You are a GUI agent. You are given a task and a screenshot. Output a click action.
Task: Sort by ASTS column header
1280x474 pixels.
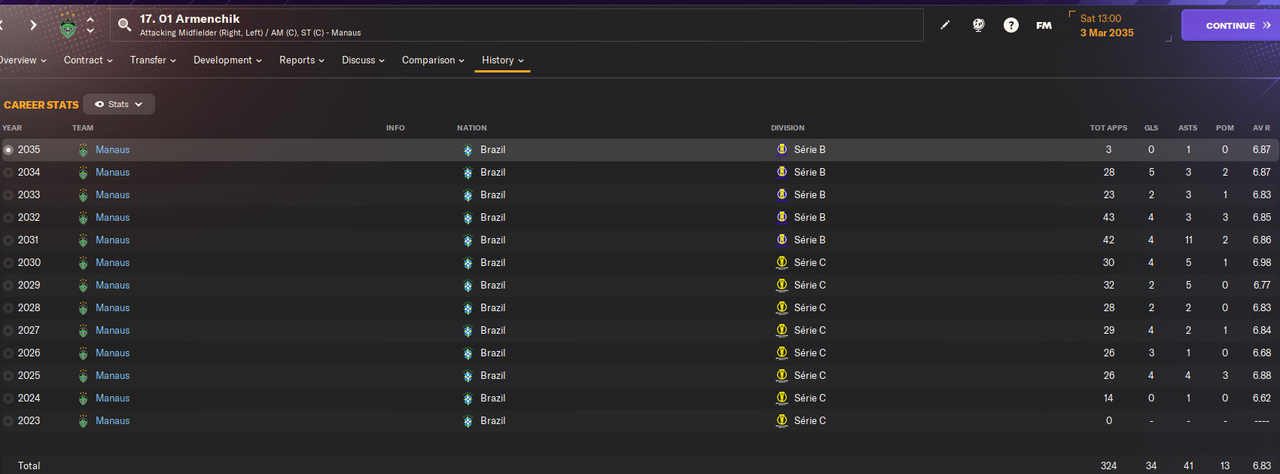[1187, 128]
